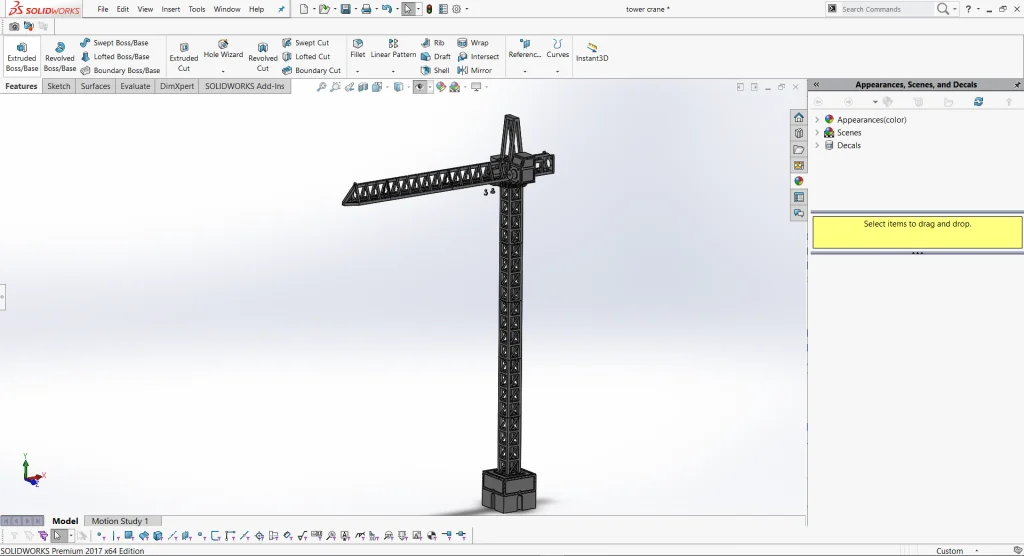
Task: Click the Search Commands input field
Action: [886, 9]
